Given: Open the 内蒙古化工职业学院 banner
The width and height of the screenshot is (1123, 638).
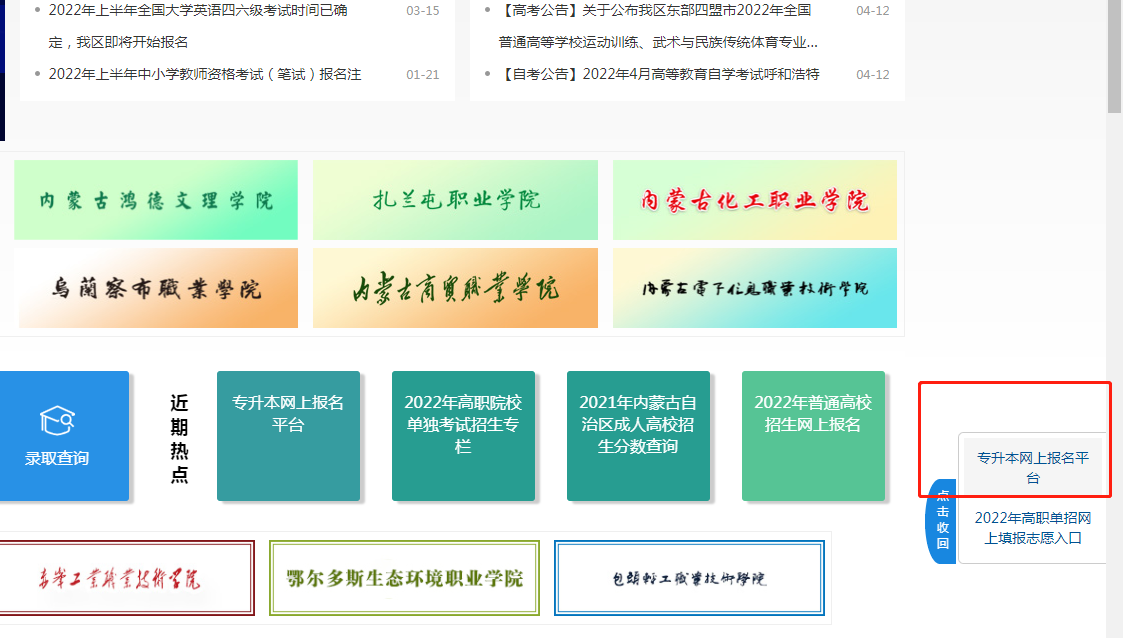Looking at the screenshot, I should [x=754, y=199].
